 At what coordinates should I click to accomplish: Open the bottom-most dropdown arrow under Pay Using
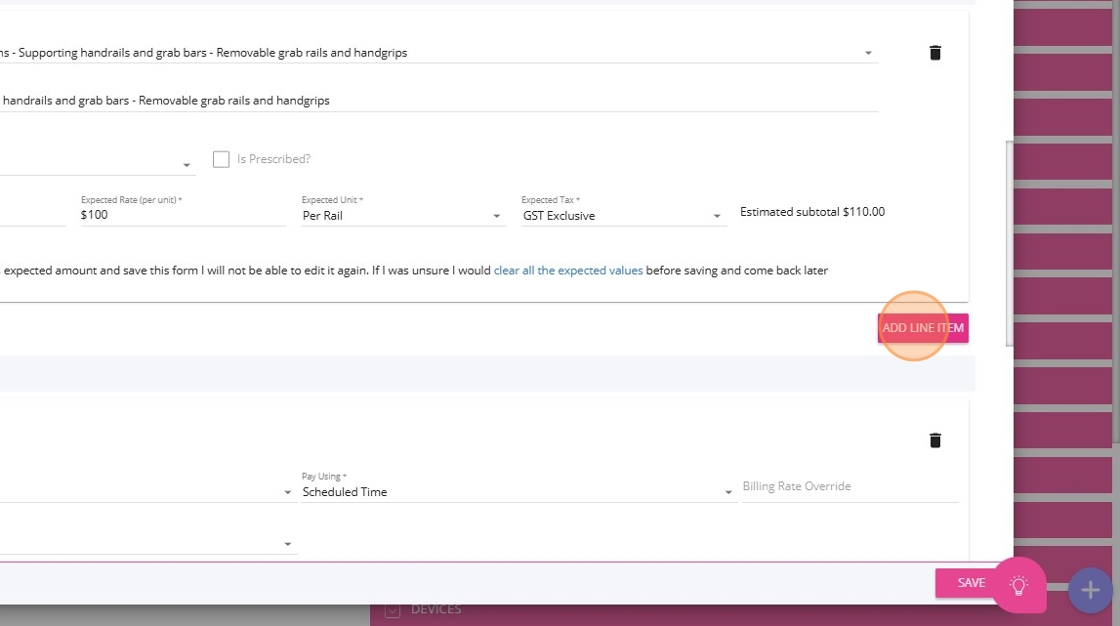point(287,545)
